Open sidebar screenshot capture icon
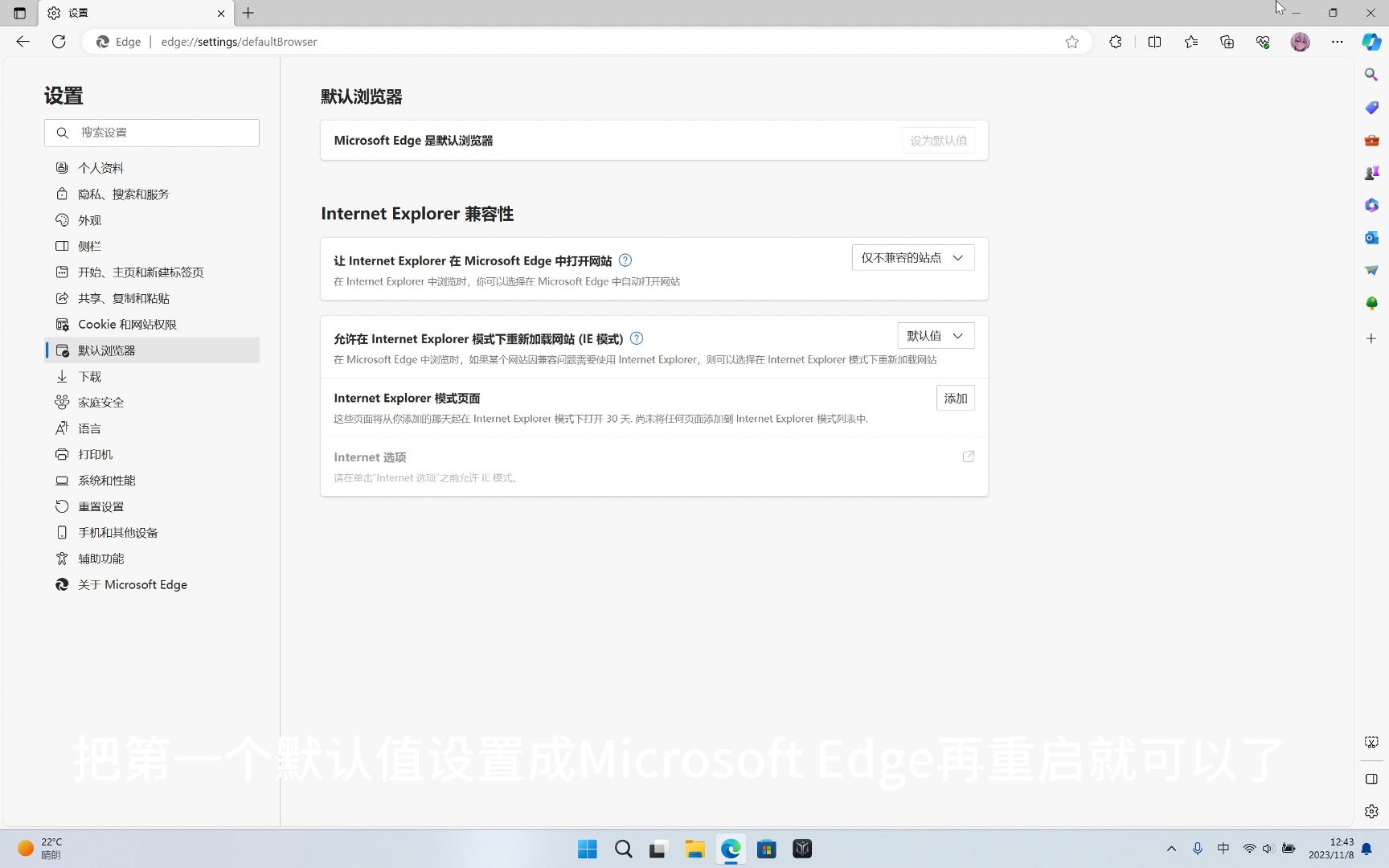 1371,743
